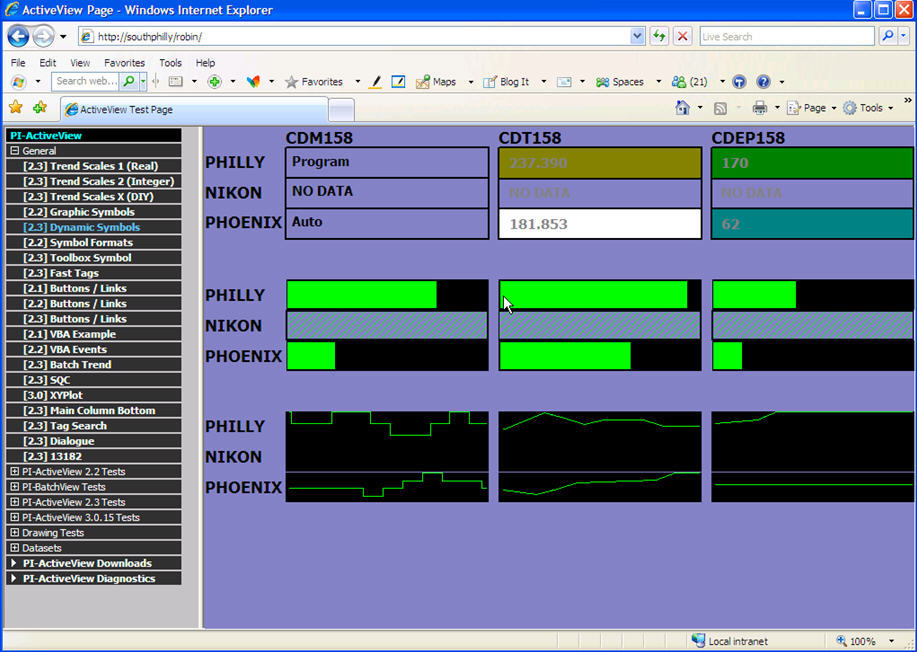Screen dimensions: 917x652
Task: Open the Favorites menu
Action: 124,63
